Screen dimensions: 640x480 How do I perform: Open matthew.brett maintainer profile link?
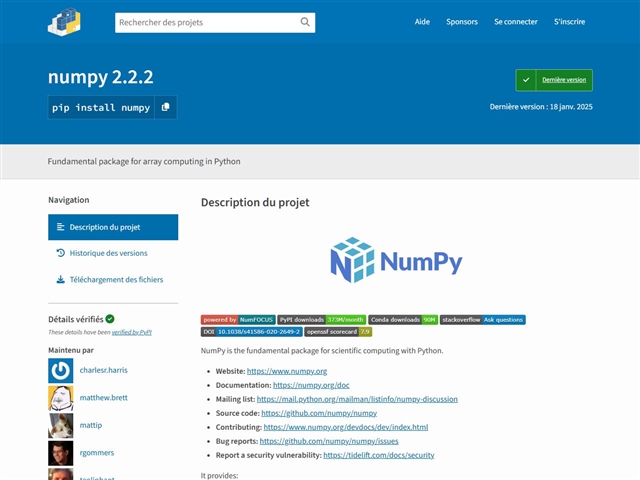pyautogui.click(x=104, y=398)
